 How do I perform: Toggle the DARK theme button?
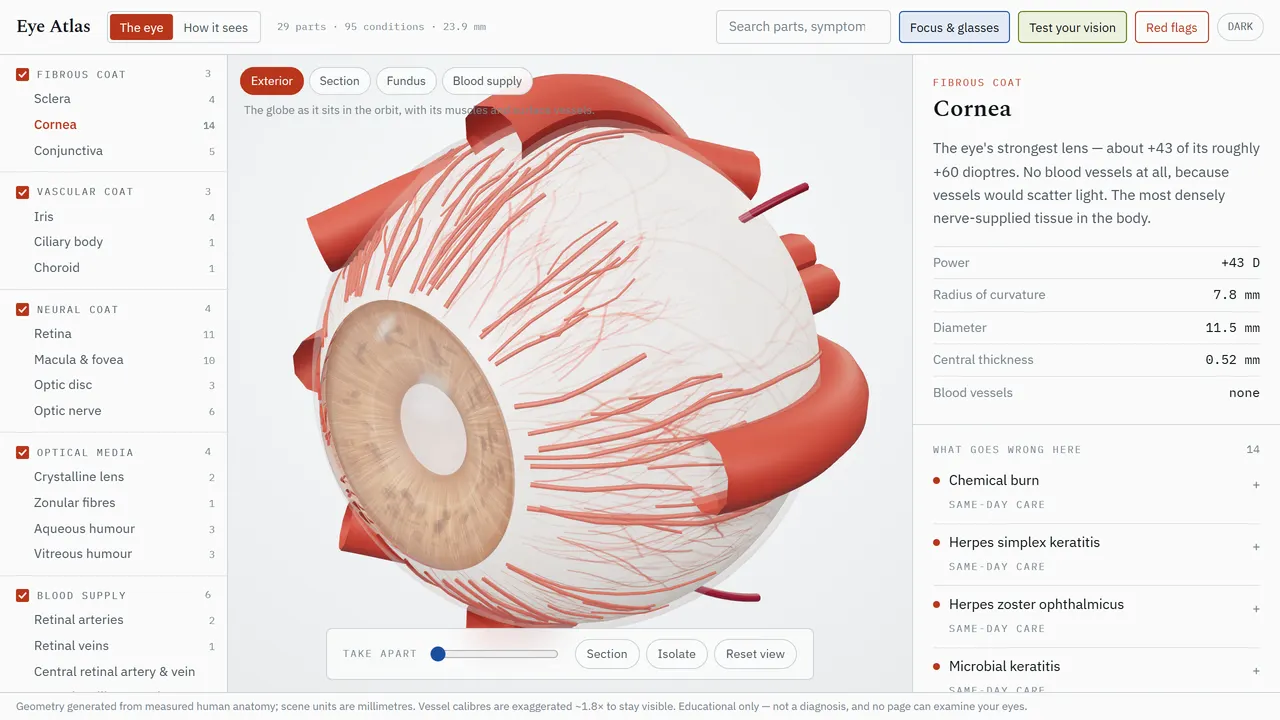coord(1240,27)
